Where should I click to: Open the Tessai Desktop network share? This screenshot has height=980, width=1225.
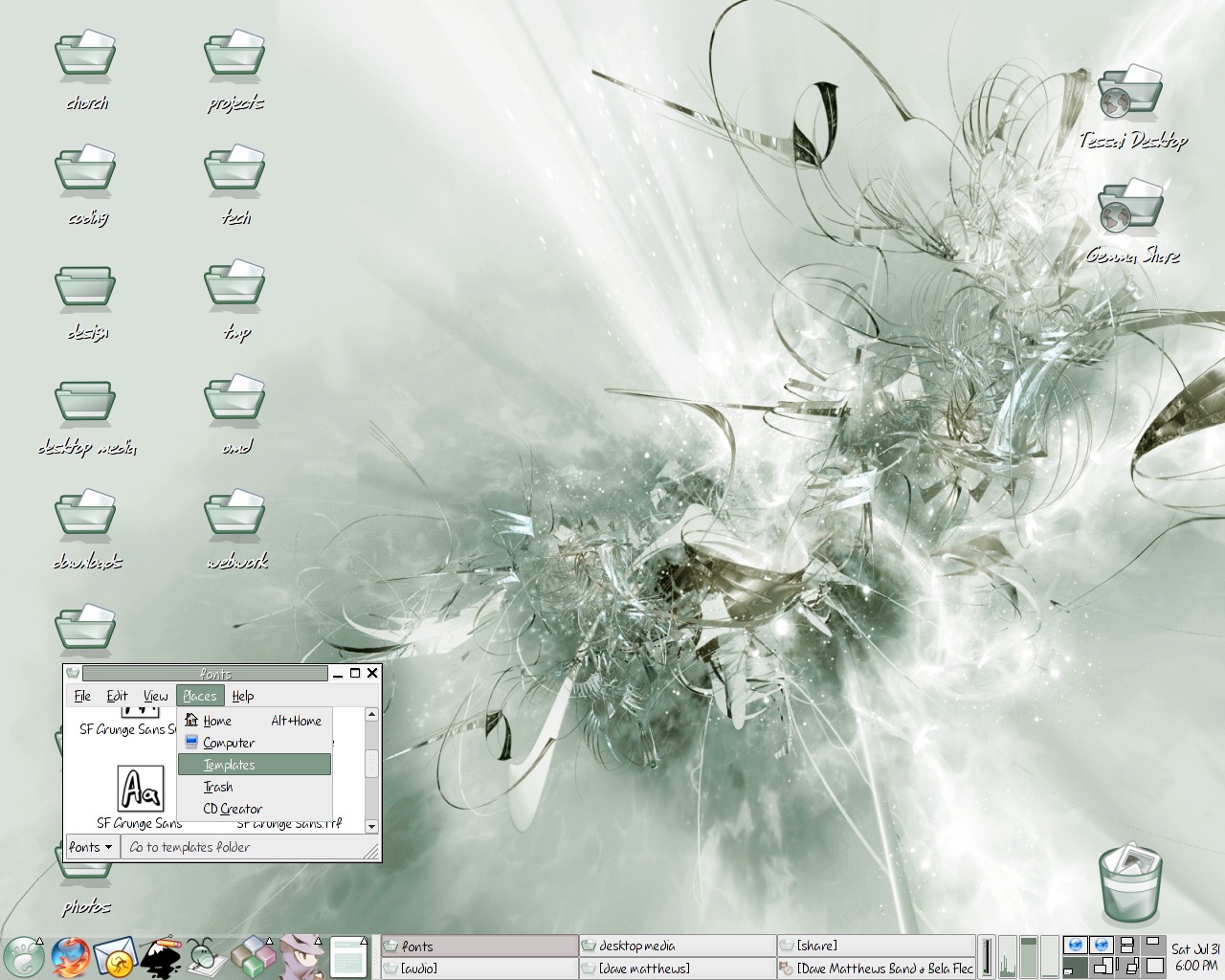click(x=1130, y=93)
